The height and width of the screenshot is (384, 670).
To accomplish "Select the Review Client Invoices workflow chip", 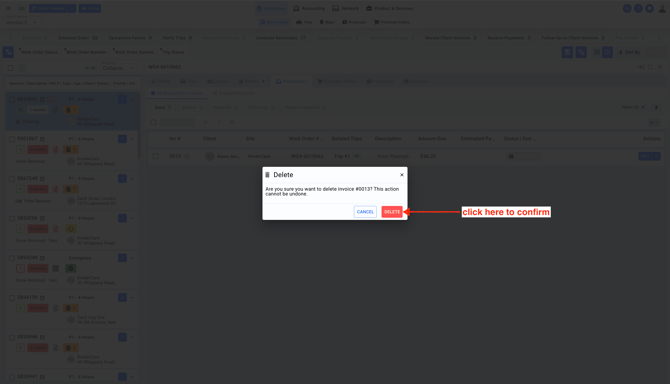I will 451,38.
